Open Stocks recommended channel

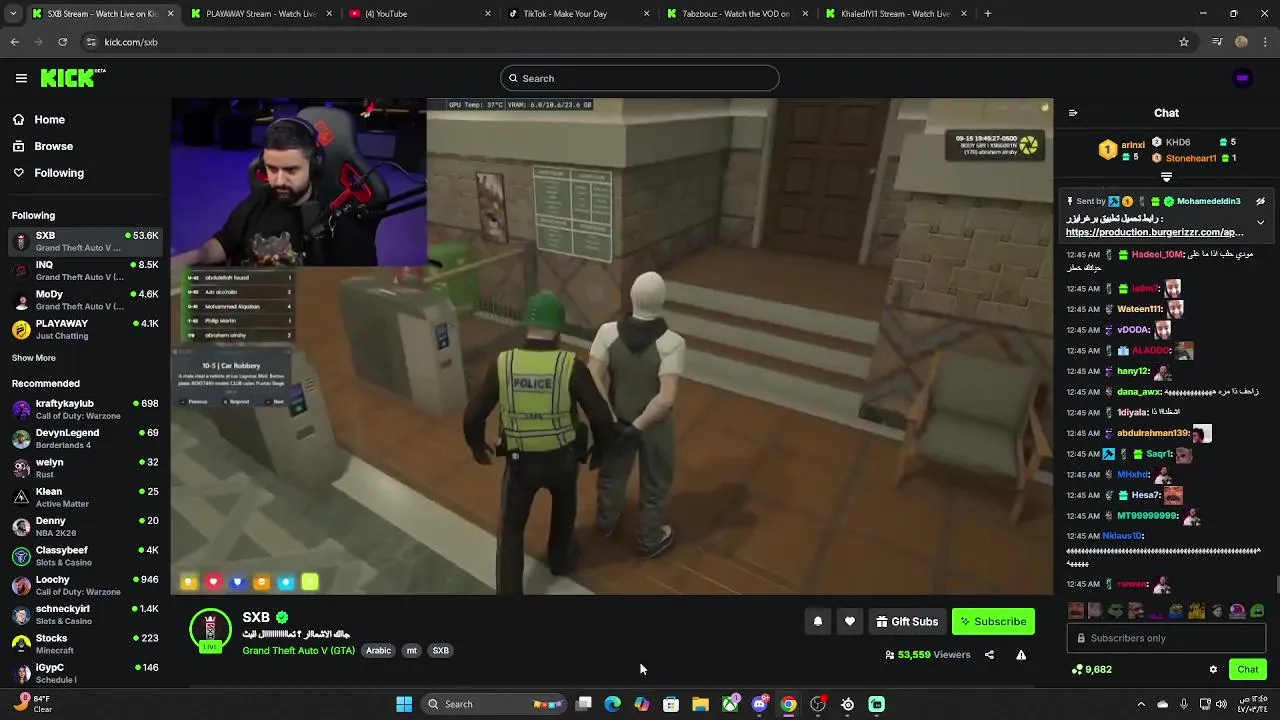[85, 644]
